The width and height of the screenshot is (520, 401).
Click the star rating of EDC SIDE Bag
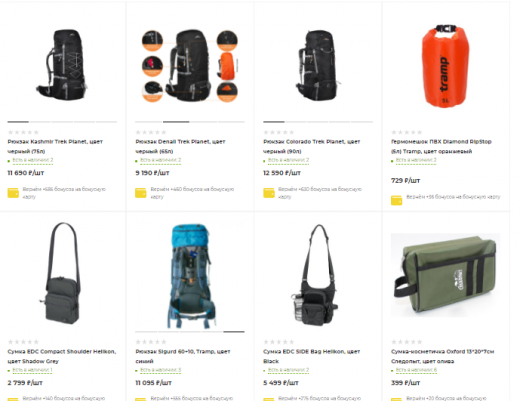coord(279,342)
